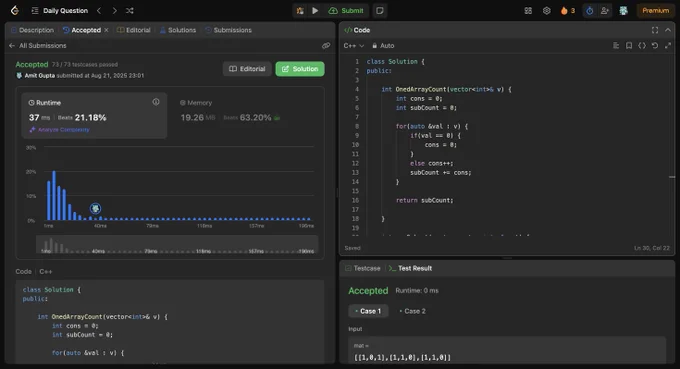Switch to the Solutions tab

[178, 30]
